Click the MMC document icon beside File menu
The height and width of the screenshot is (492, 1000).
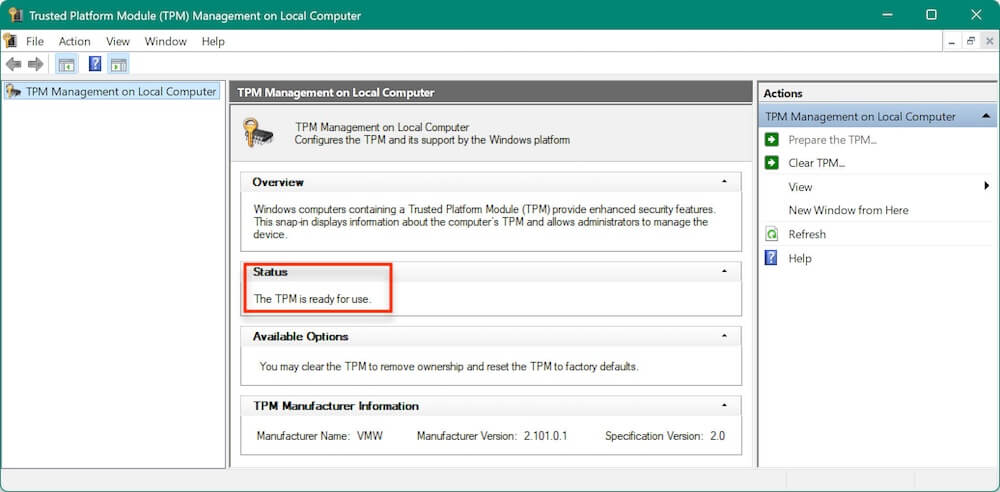pyautogui.click(x=9, y=41)
